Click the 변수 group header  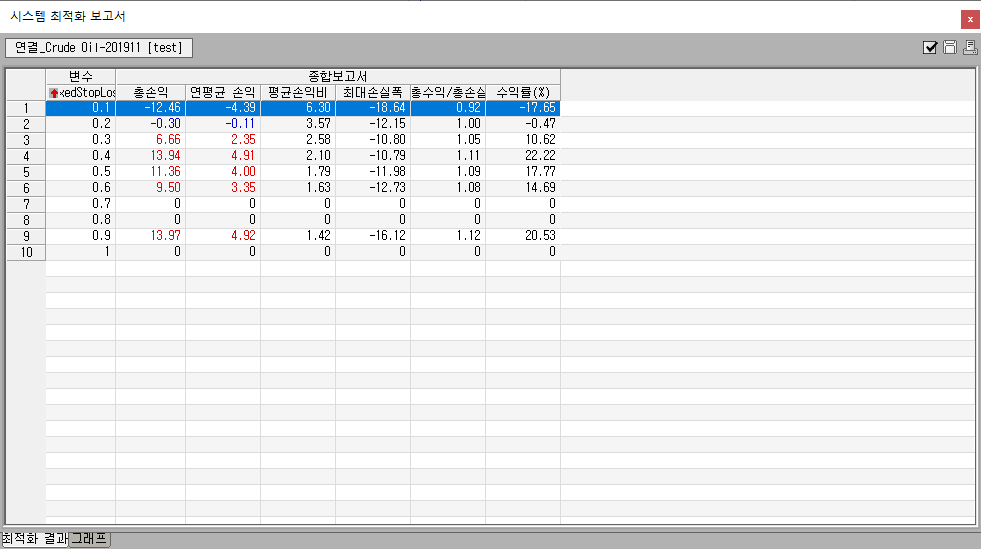pos(80,76)
